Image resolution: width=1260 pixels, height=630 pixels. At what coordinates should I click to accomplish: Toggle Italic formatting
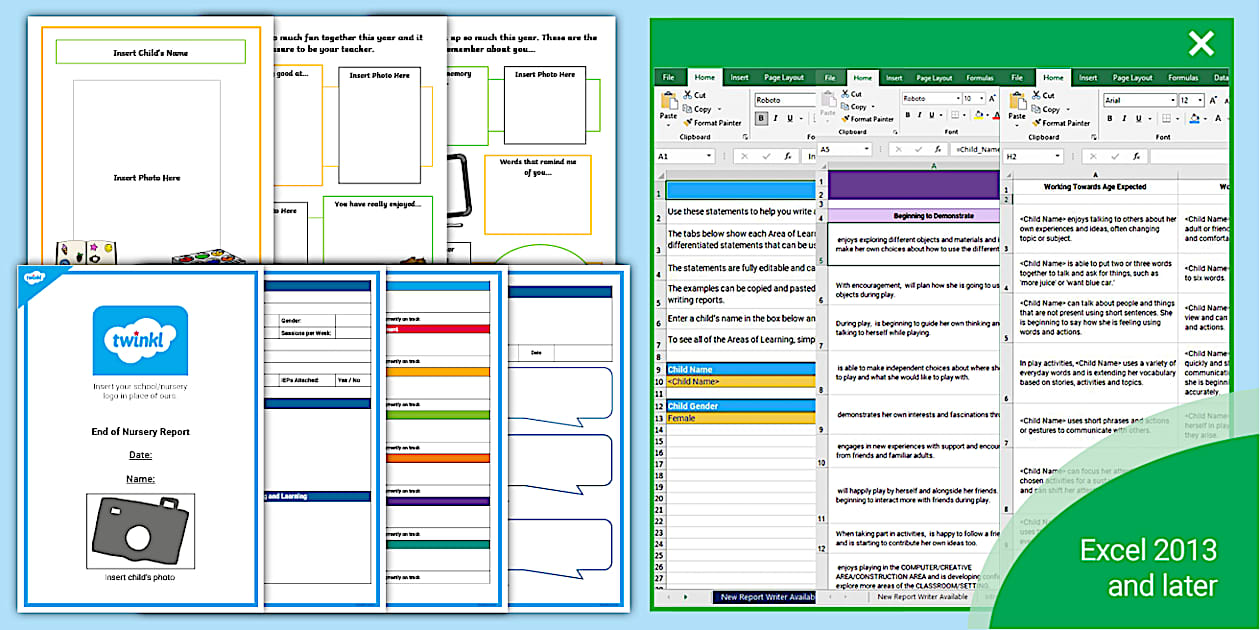point(1124,118)
